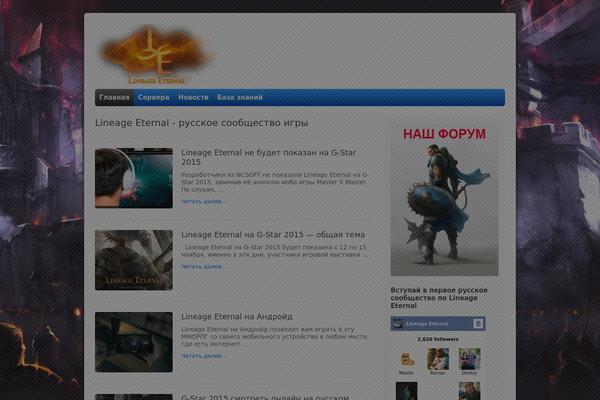Click the group avatar icon in VK widget
This screenshot has height=400, width=600.
[398, 324]
